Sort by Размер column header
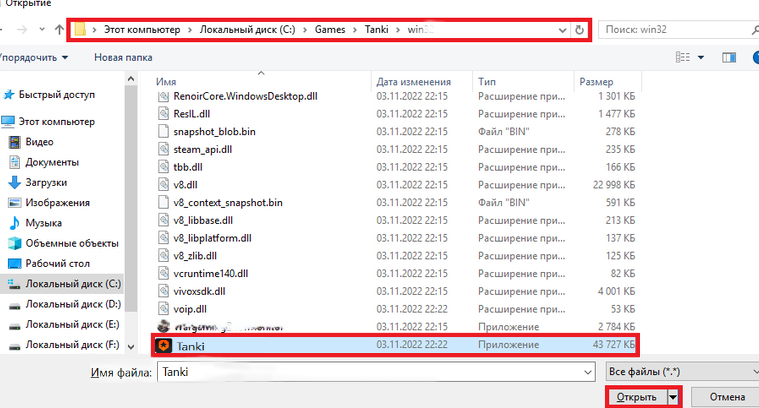This screenshot has height=408, width=759. click(596, 82)
